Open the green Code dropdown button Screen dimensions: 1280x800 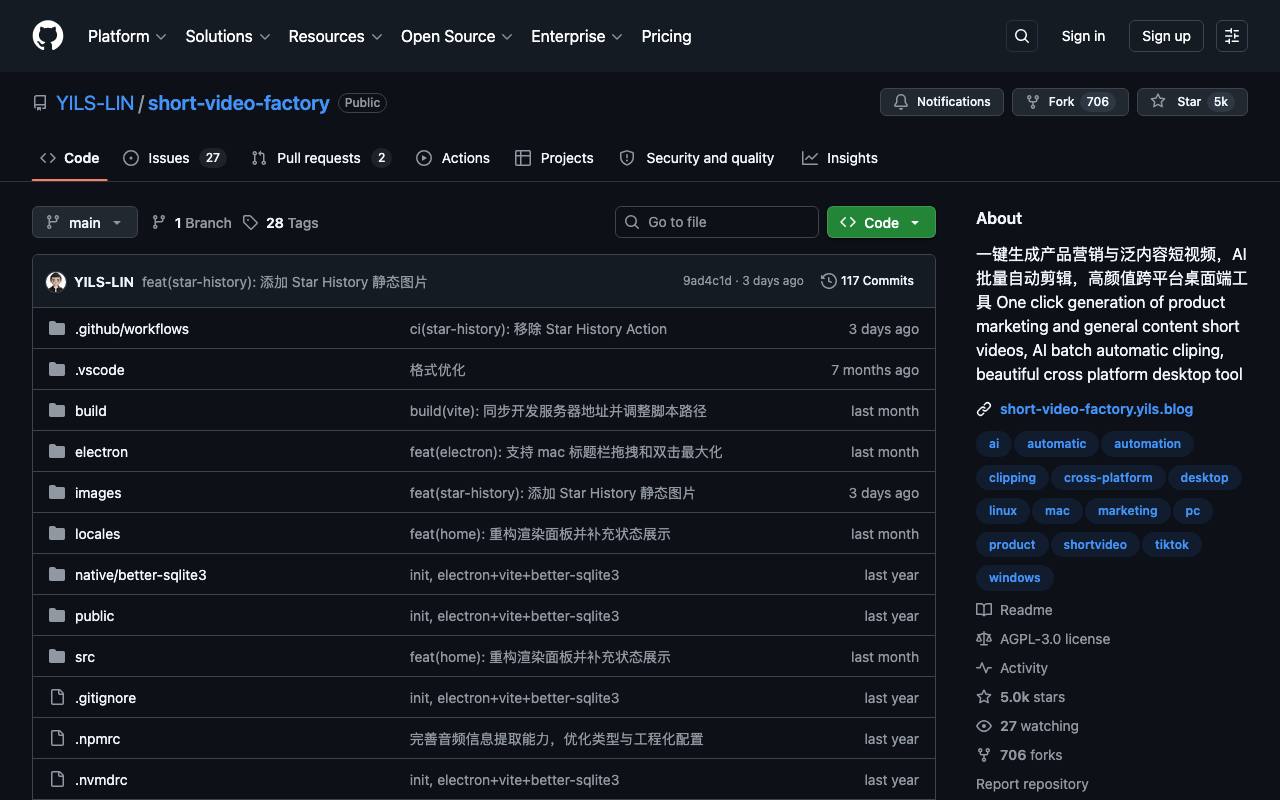coord(881,222)
